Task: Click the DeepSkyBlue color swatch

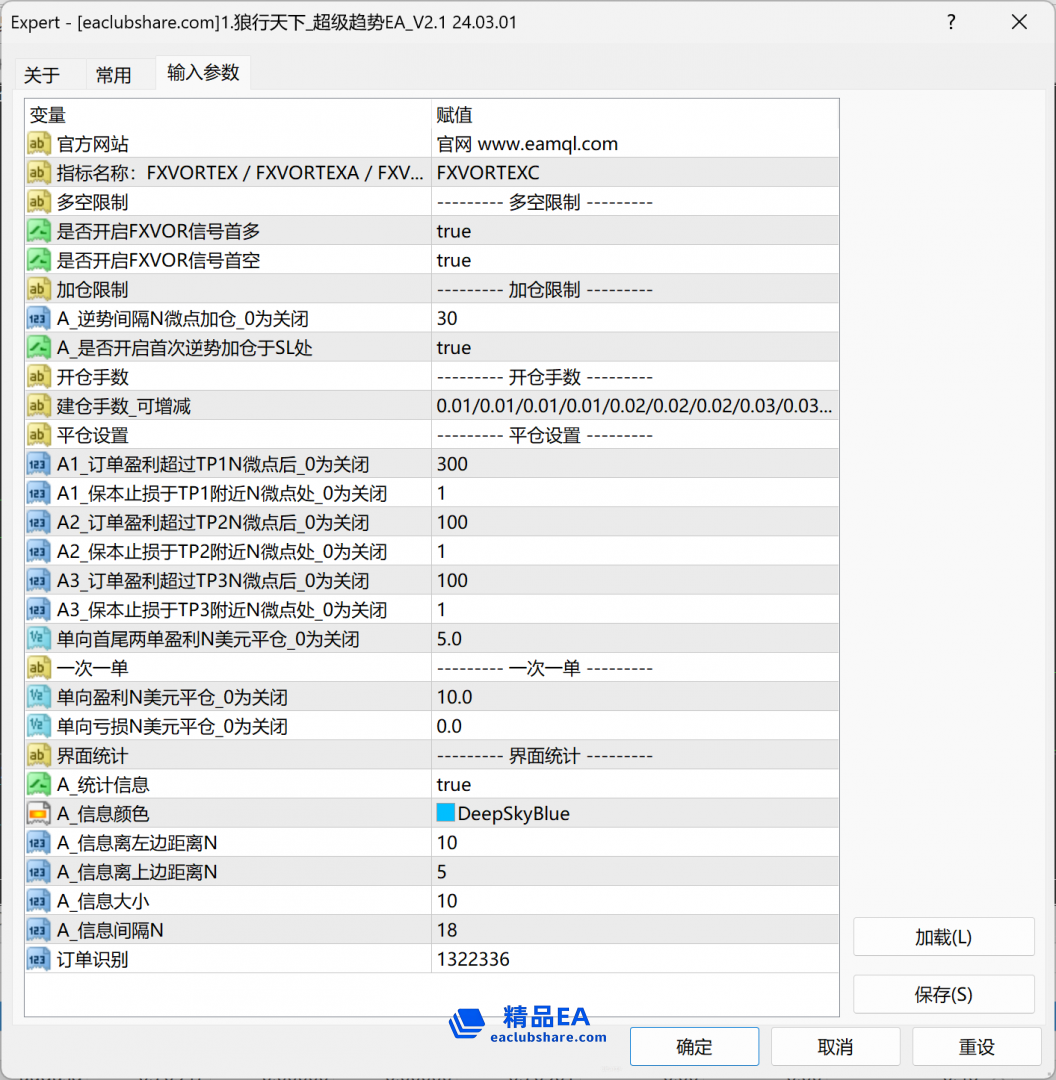Action: pos(446,814)
